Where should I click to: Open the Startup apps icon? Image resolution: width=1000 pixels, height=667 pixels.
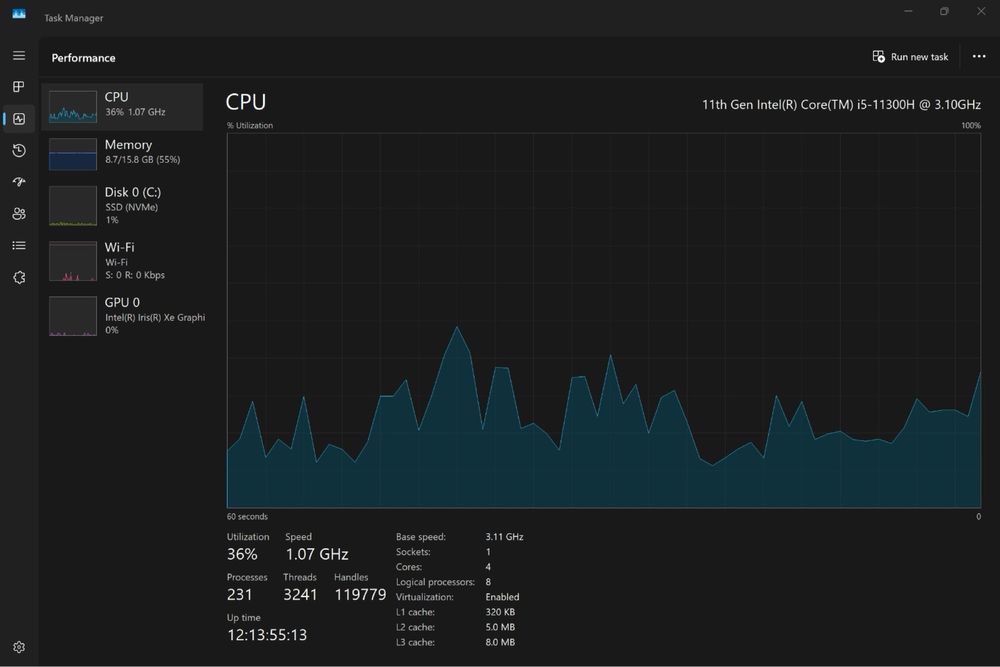19,182
